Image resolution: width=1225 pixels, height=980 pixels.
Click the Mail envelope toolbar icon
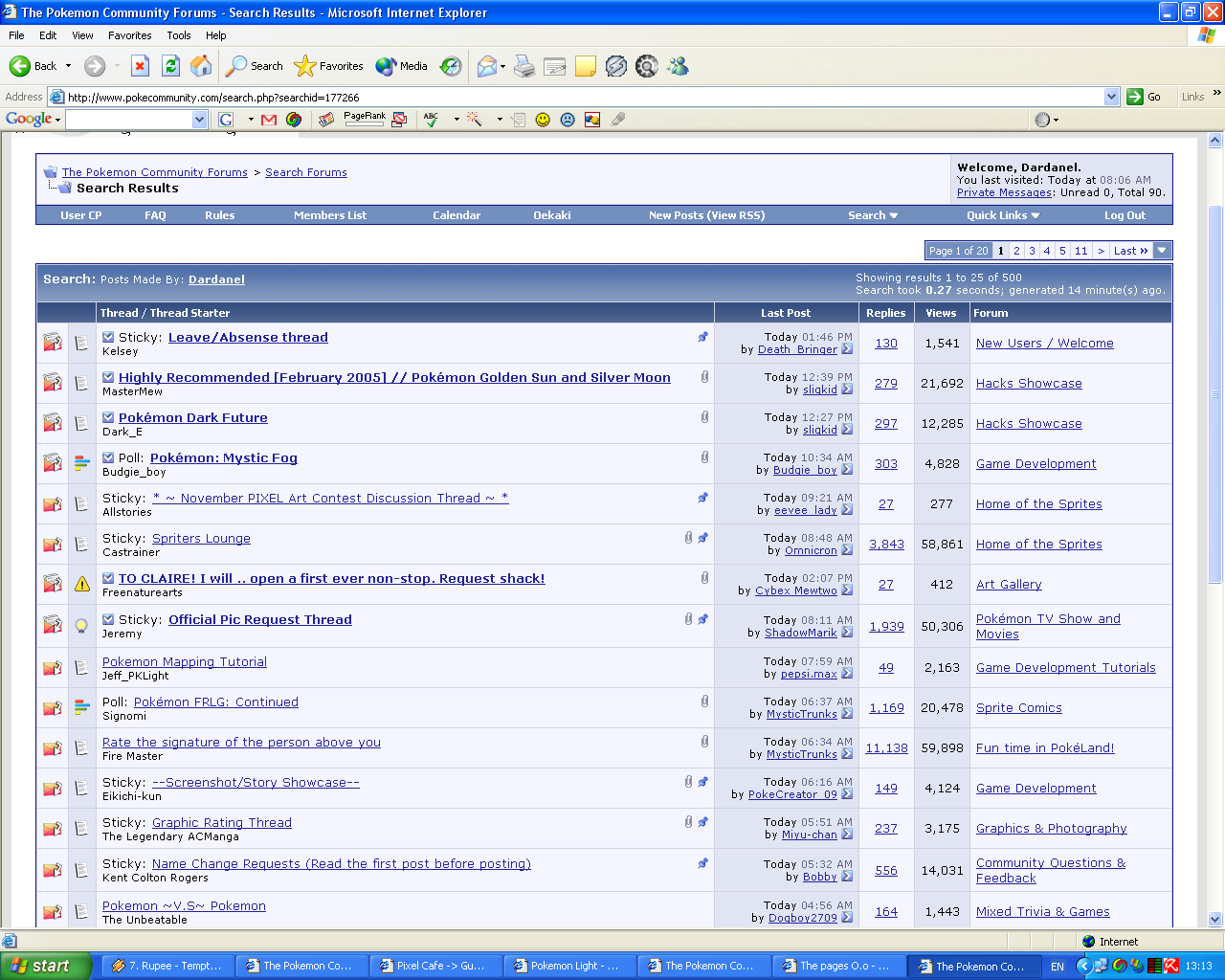point(487,66)
